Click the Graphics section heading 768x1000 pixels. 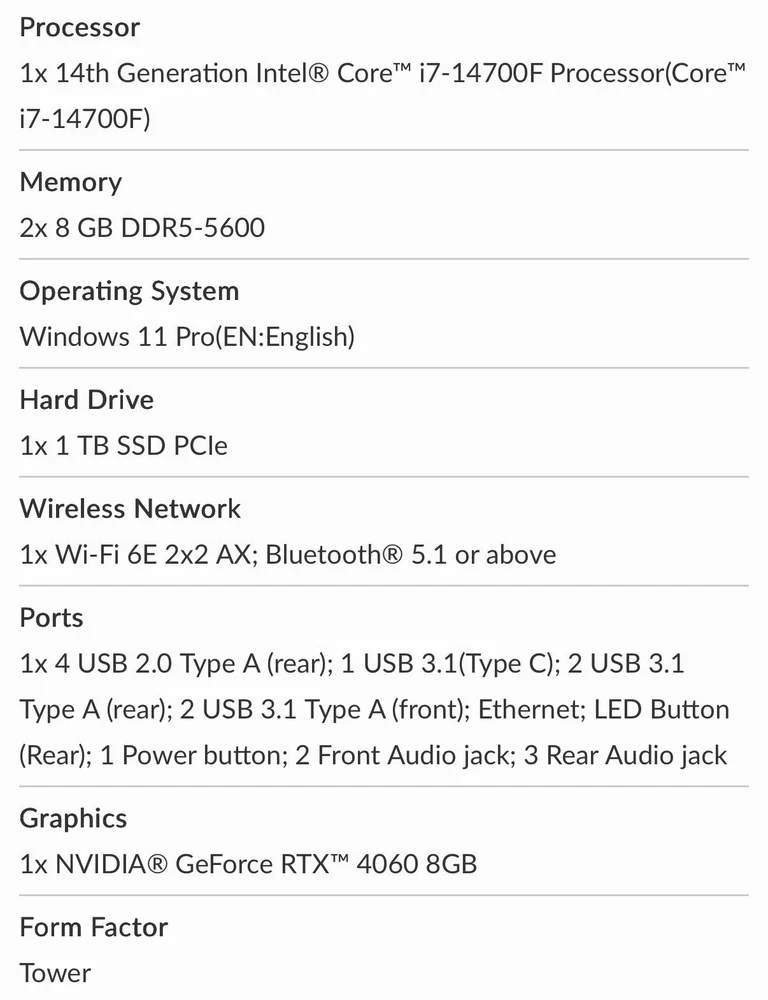73,818
